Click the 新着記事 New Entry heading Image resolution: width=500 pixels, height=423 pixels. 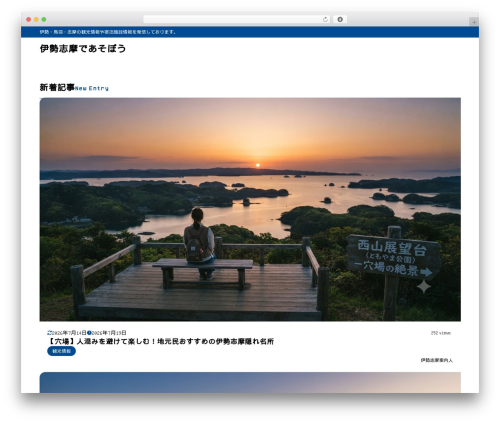(74, 88)
